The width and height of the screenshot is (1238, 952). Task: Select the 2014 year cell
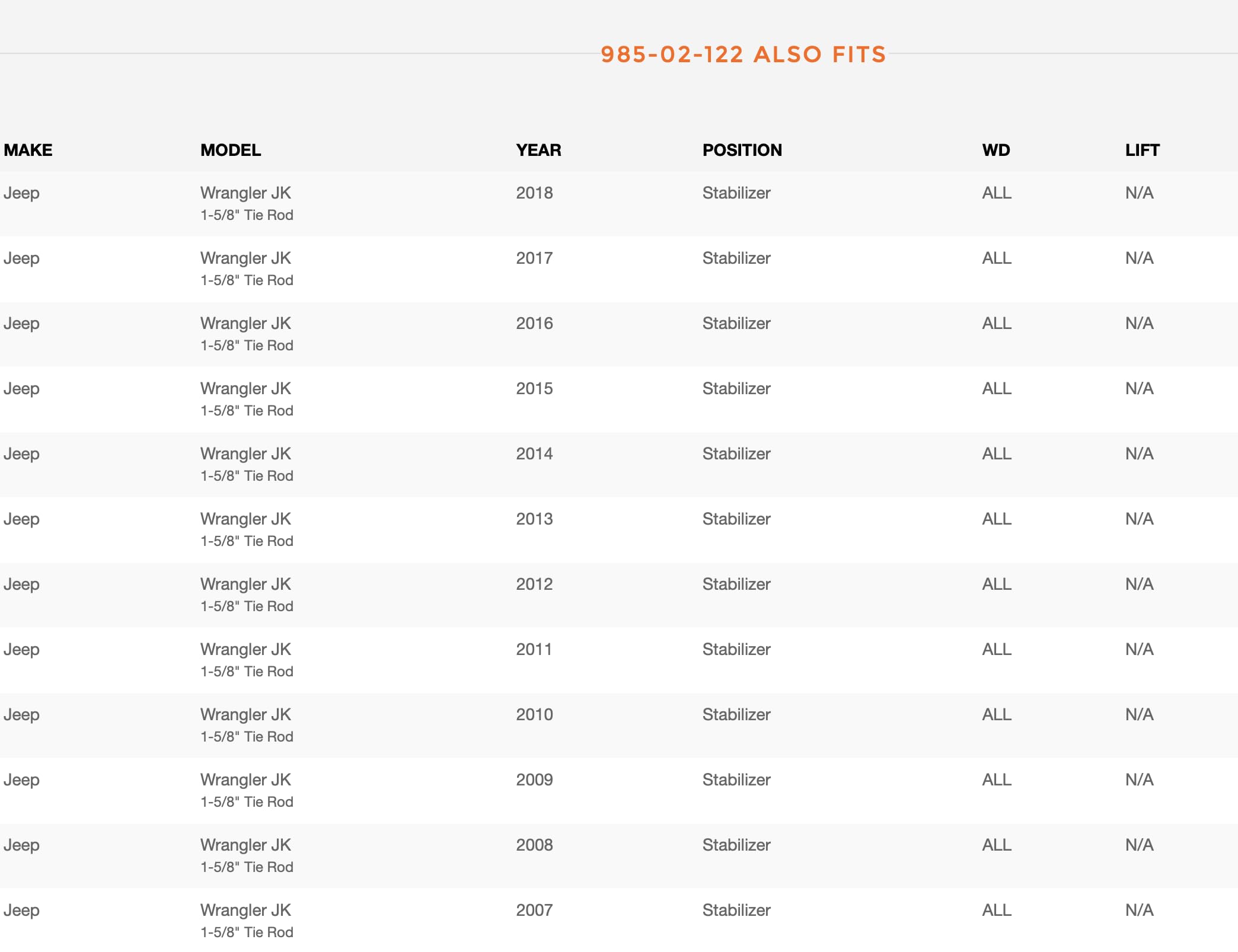[534, 453]
